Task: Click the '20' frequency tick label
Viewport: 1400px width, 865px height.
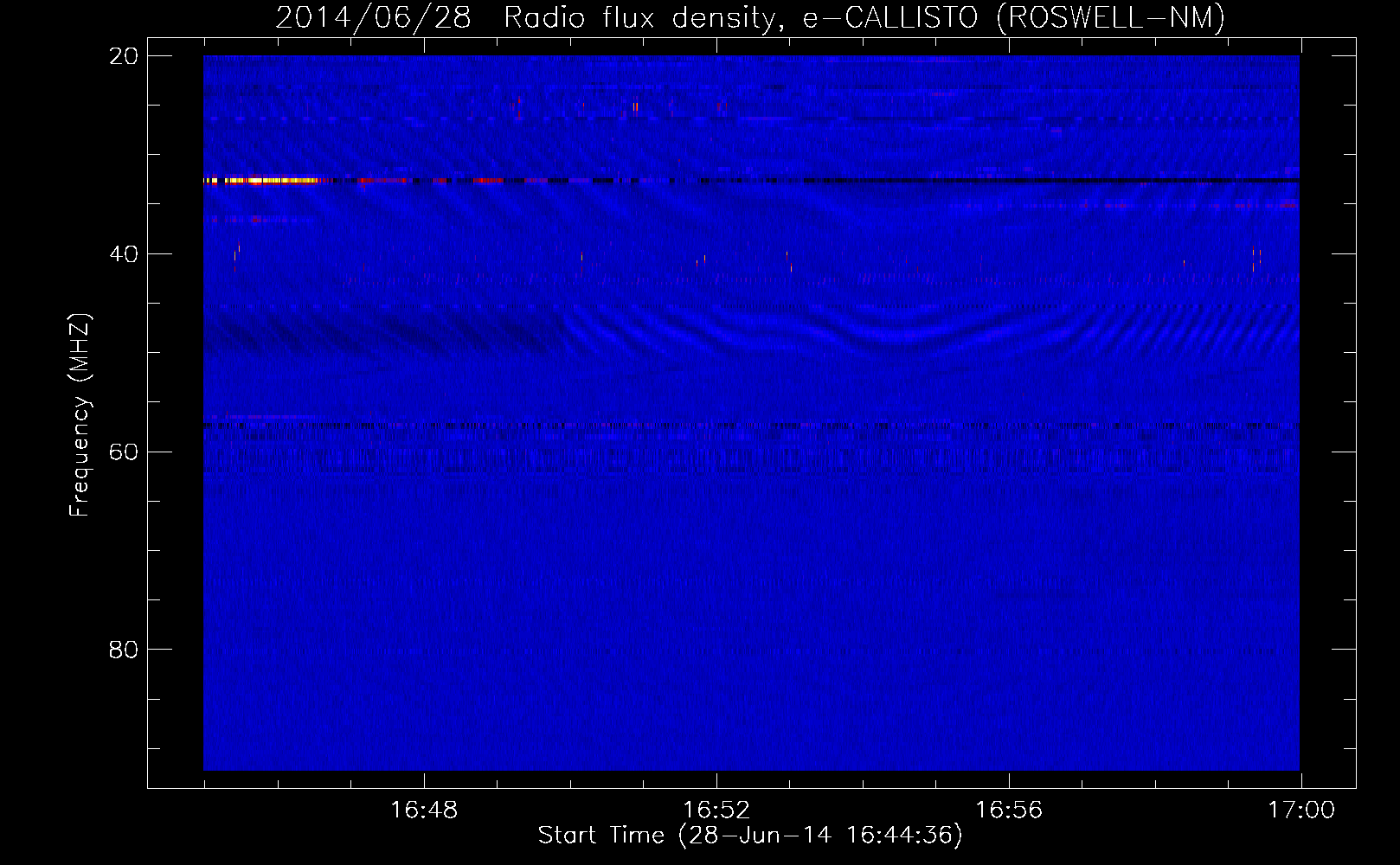Action: coord(124,56)
